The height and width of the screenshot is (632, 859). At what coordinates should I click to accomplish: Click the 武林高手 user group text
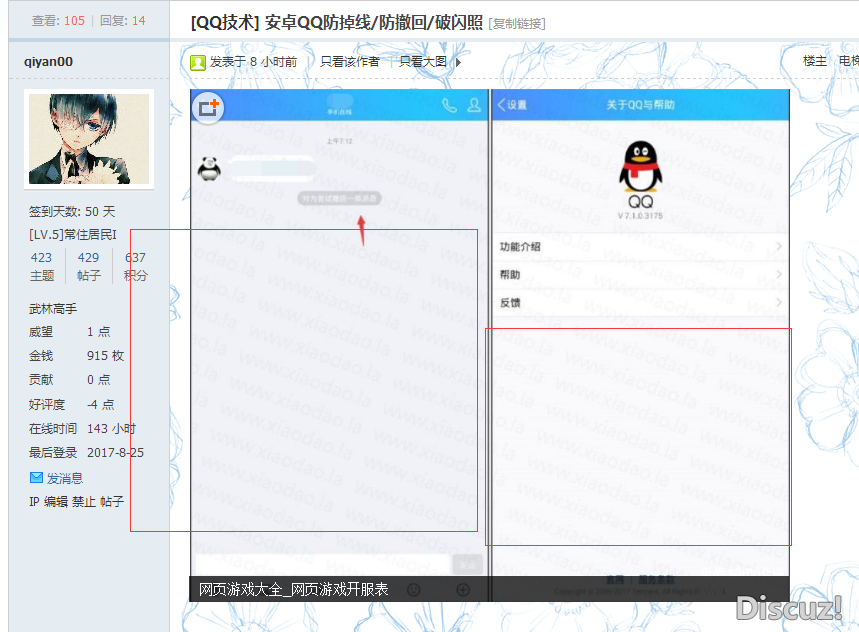[53, 309]
